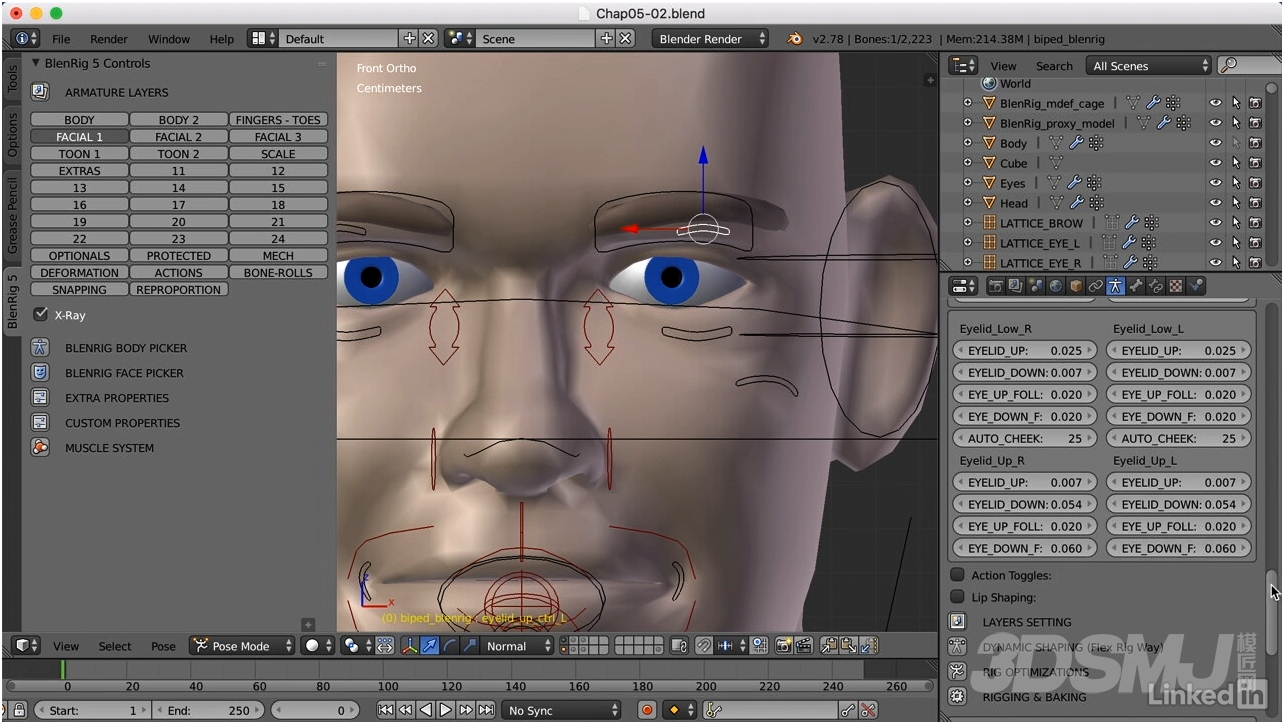Switch to the Tools sidebar tab
1284x724 pixels.
pos(12,80)
